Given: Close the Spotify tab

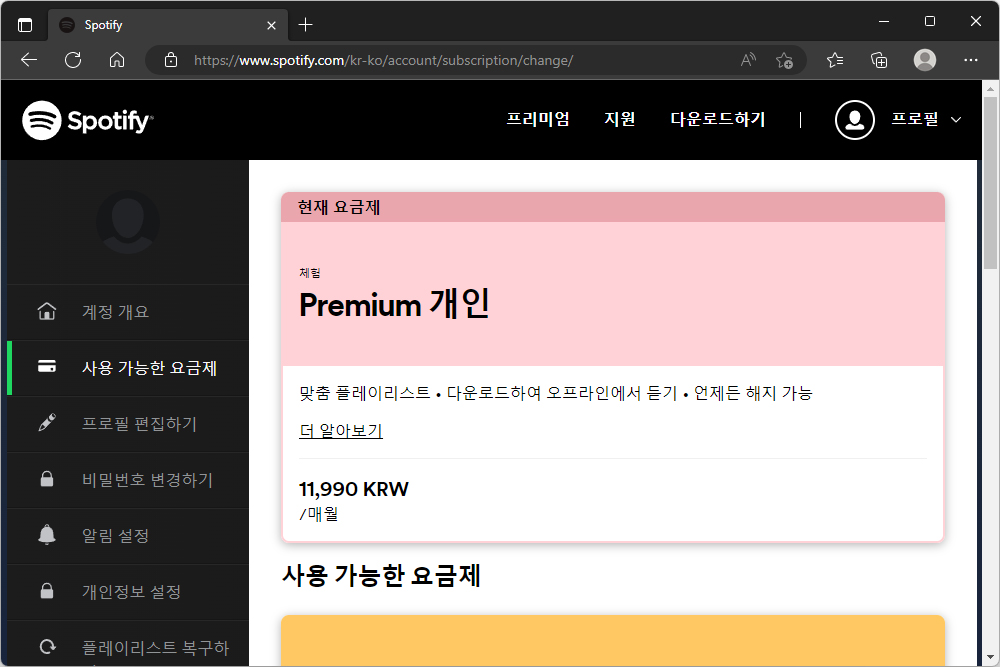Looking at the screenshot, I should click(x=271, y=25).
